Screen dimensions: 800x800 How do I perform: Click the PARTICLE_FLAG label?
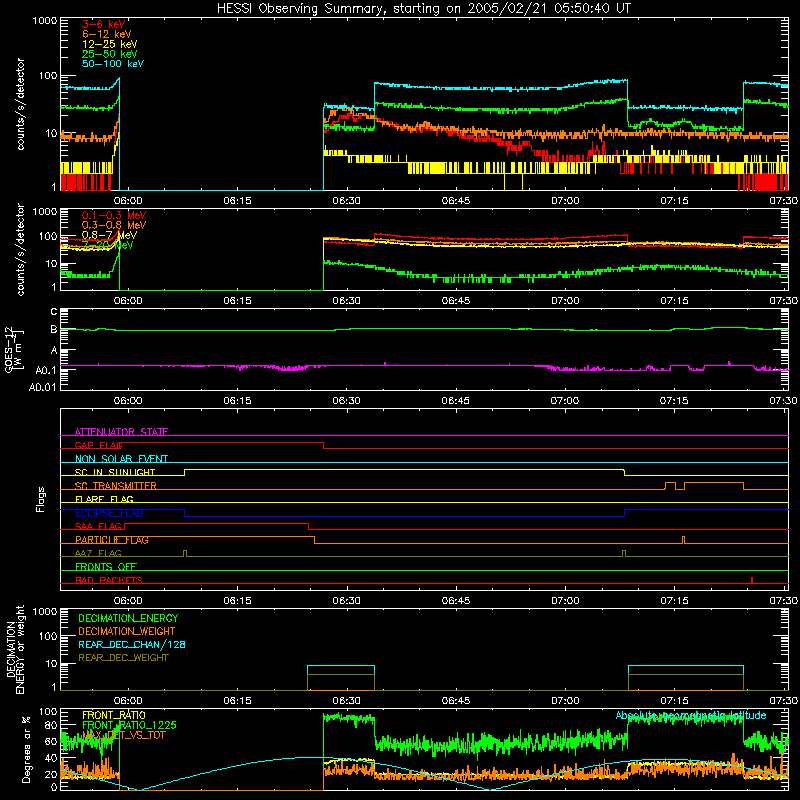[x=112, y=540]
